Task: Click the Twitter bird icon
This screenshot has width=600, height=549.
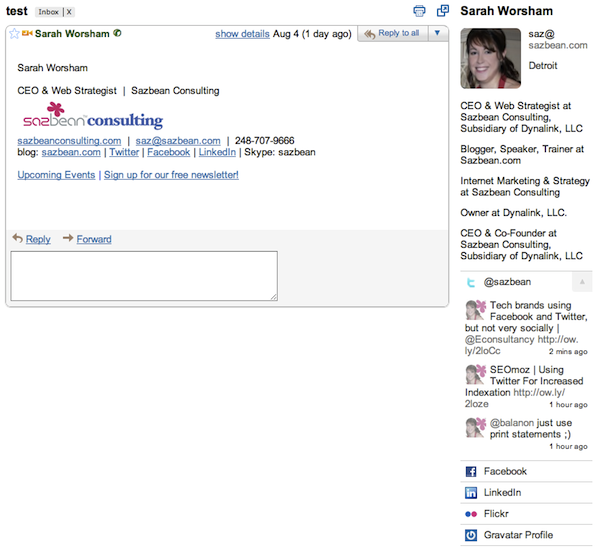Action: click(471, 283)
